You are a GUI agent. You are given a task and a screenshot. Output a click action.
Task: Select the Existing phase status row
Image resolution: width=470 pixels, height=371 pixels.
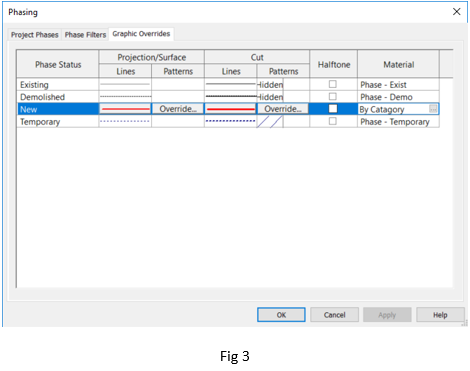coord(58,84)
